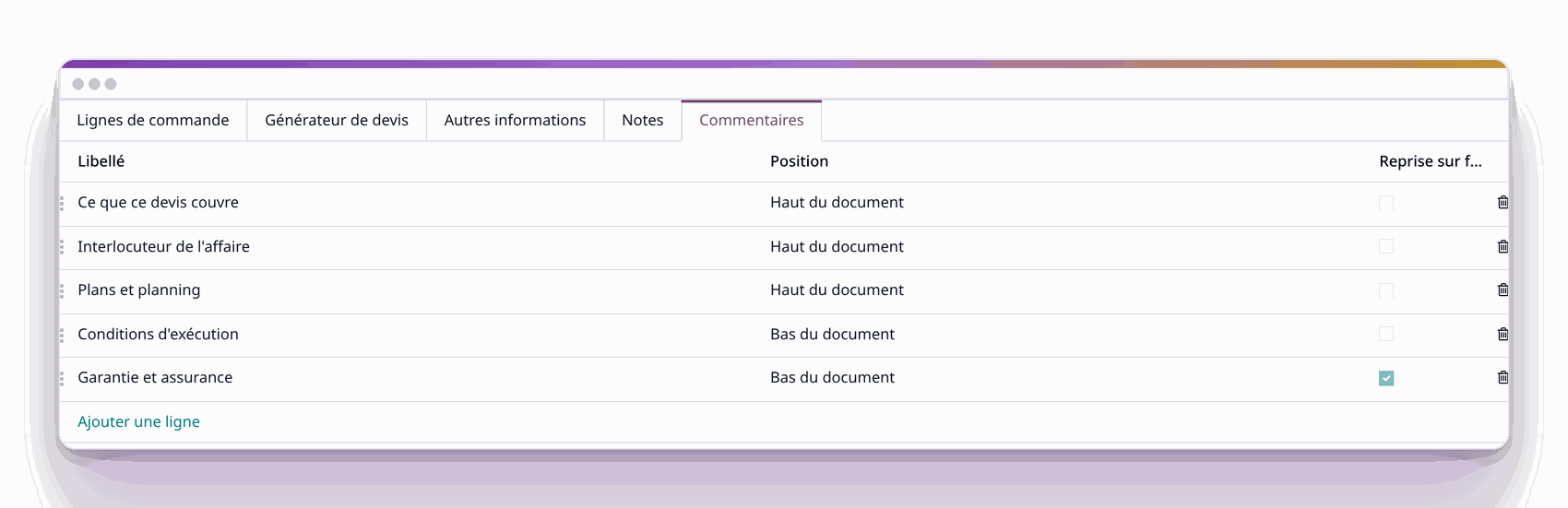Open the Générateur de devis tab
1568x508 pixels.
337,121
